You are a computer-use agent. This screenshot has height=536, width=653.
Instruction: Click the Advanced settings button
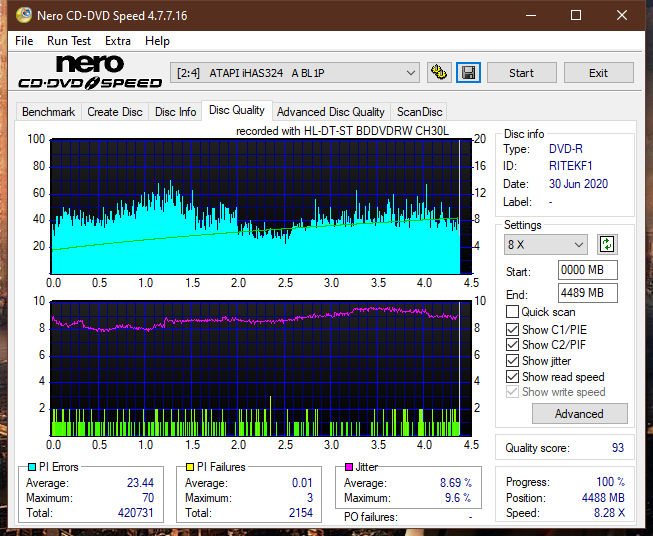click(579, 414)
